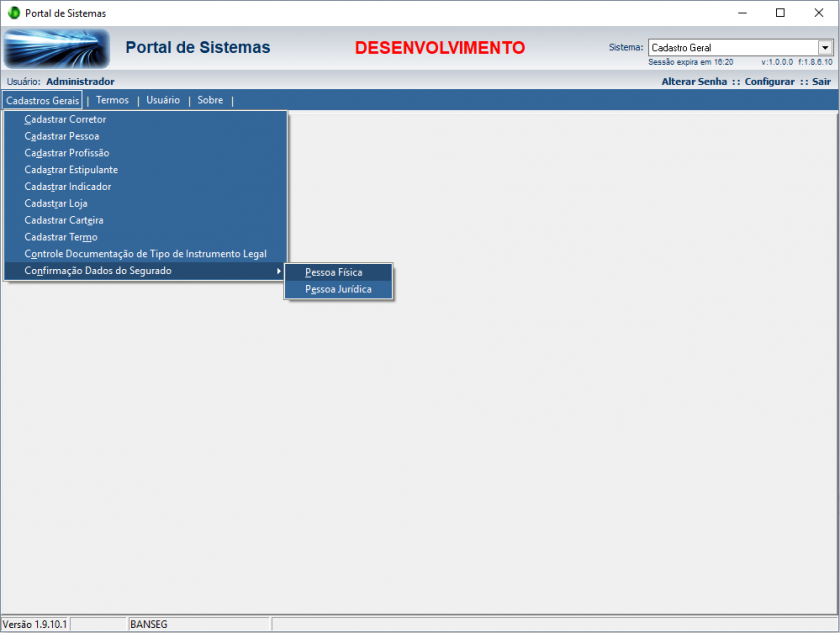Screen dimensions: 840x633
Task: Choose Cadastrar Indicador in the menu
Action: pos(67,186)
